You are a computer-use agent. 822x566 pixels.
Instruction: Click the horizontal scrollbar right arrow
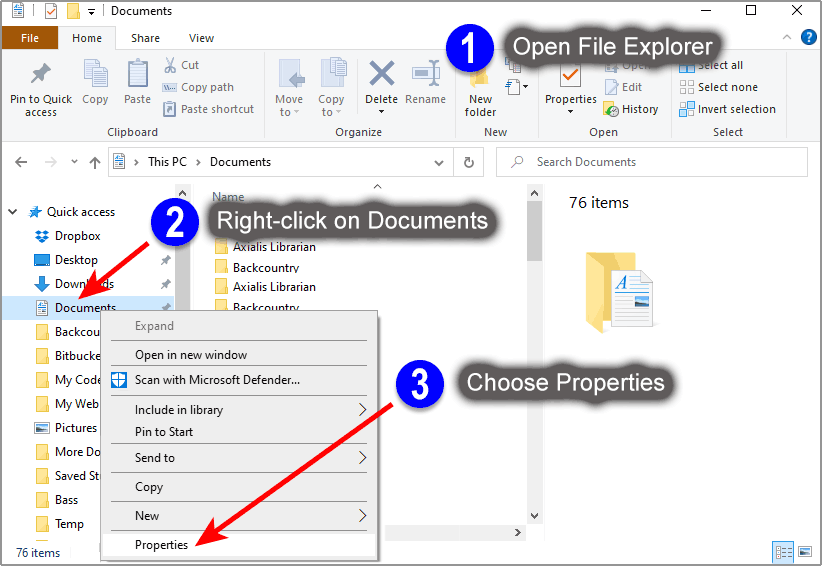click(518, 532)
